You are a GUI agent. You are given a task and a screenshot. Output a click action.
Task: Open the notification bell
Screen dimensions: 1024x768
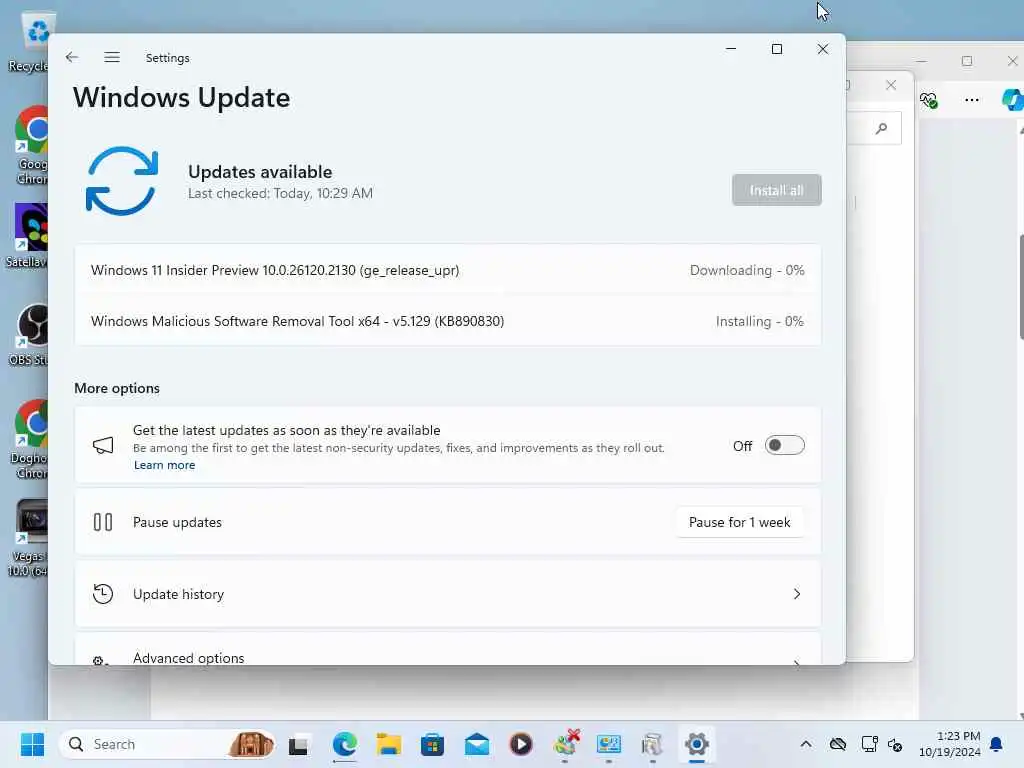[997, 744]
